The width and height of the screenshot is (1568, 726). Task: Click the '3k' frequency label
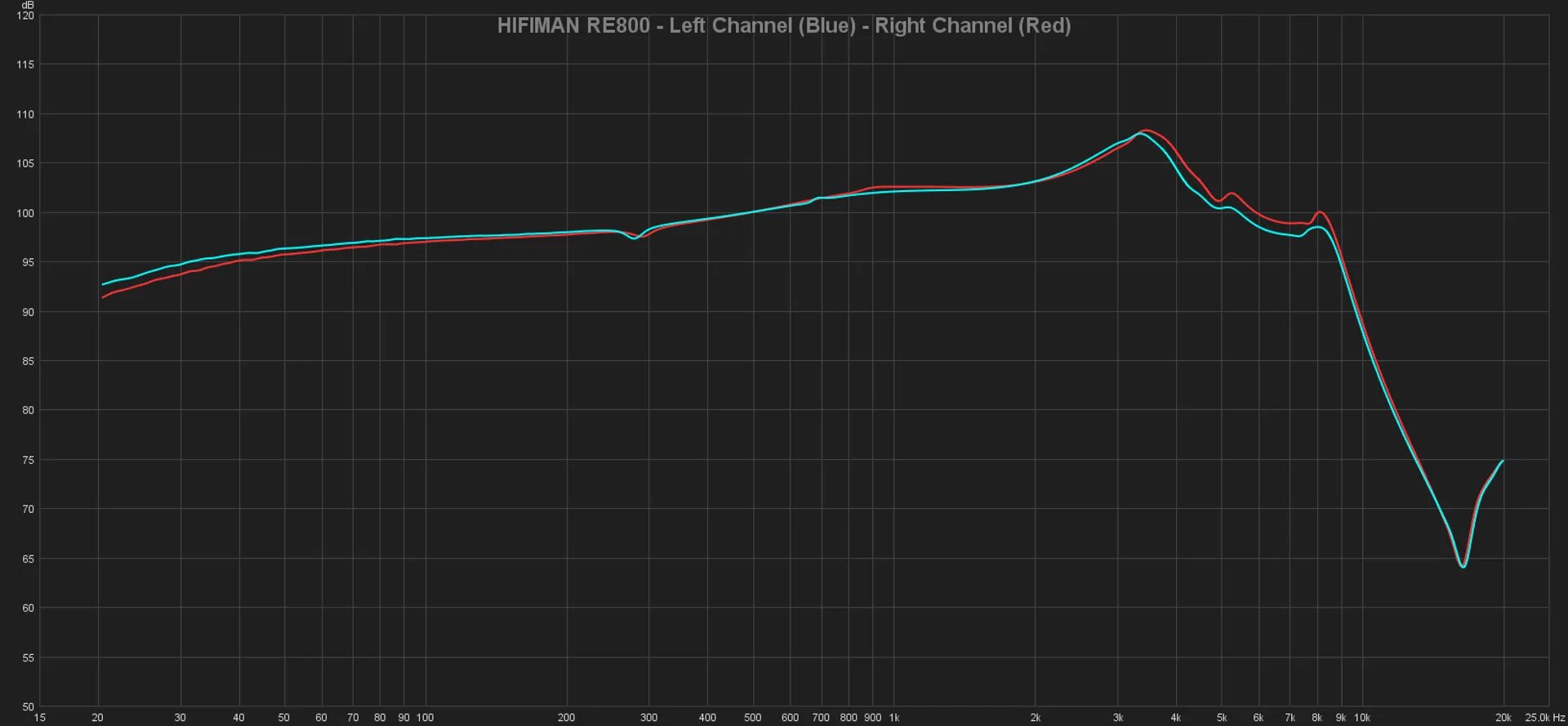1117,718
